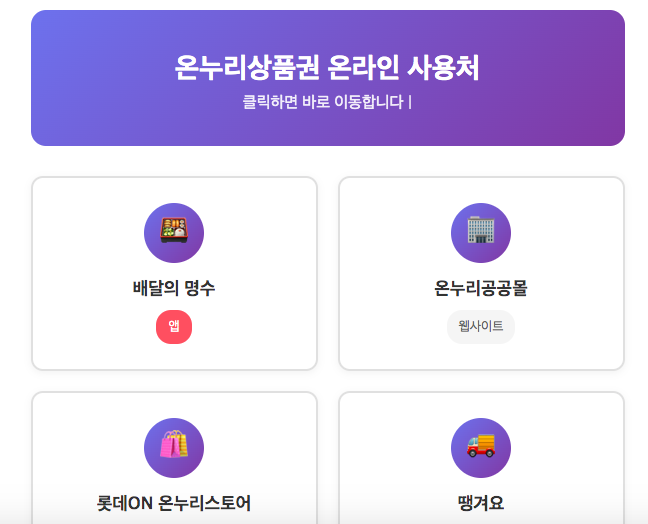Click the 온누리상품권 온라인 사용처 heading
Viewport: 648px width, 524px height.
click(327, 68)
